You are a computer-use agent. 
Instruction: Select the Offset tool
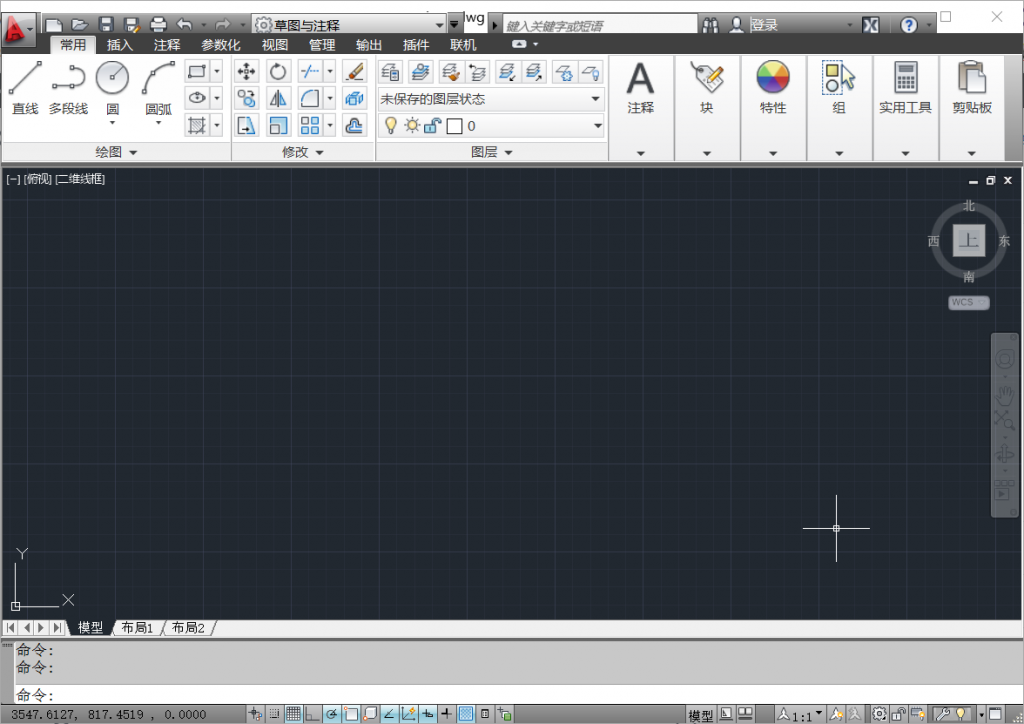353,125
